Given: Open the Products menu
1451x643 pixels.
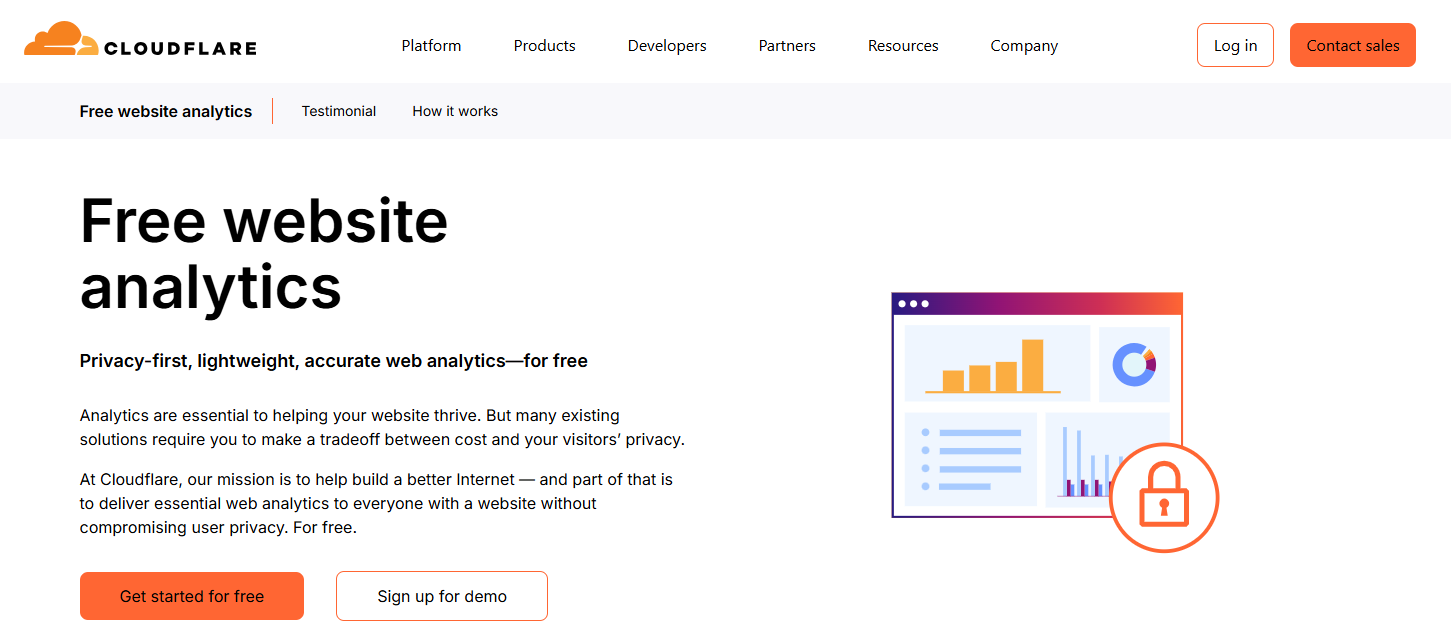Looking at the screenshot, I should [544, 46].
